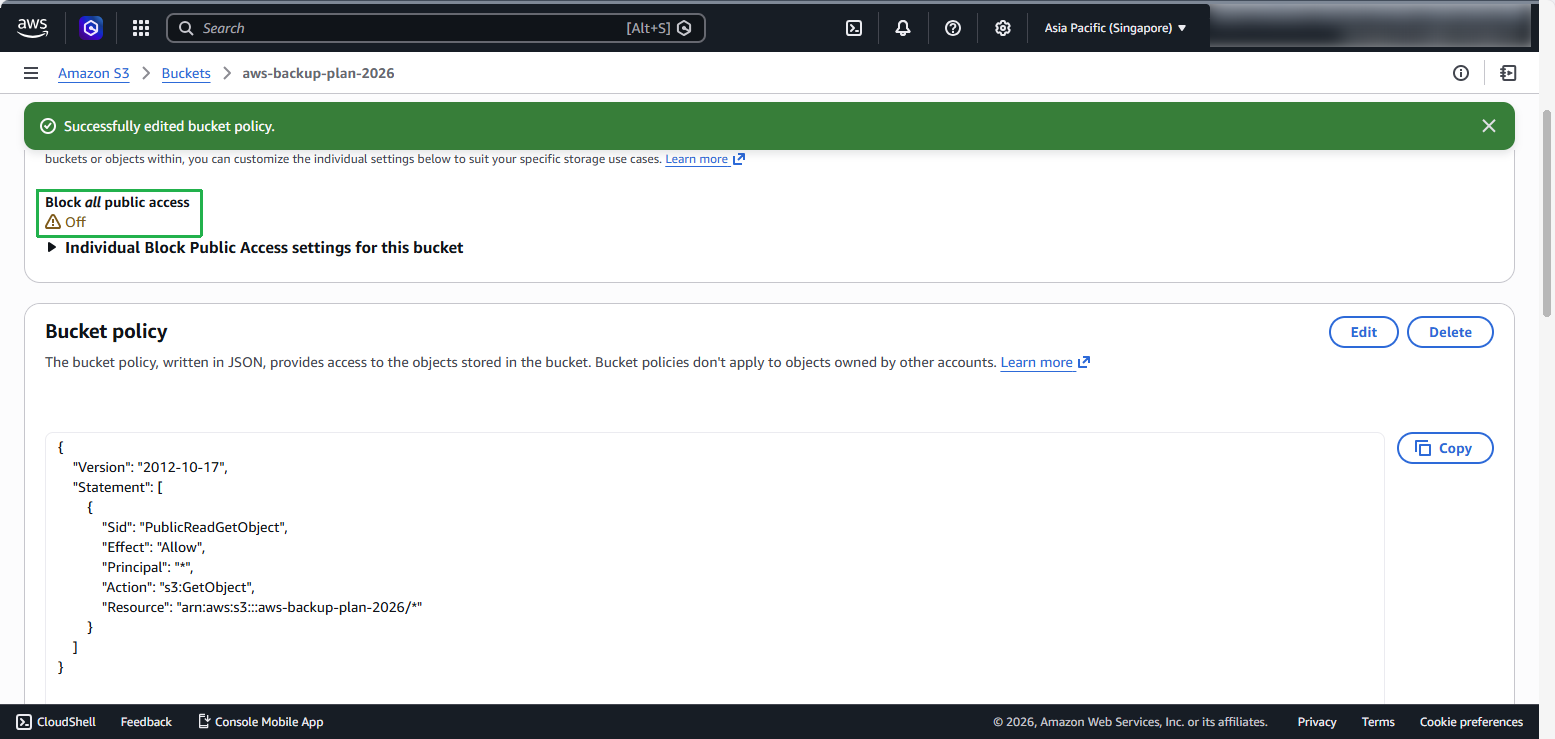Open CloudShell from footer
This screenshot has width=1555, height=739.
tap(56, 721)
